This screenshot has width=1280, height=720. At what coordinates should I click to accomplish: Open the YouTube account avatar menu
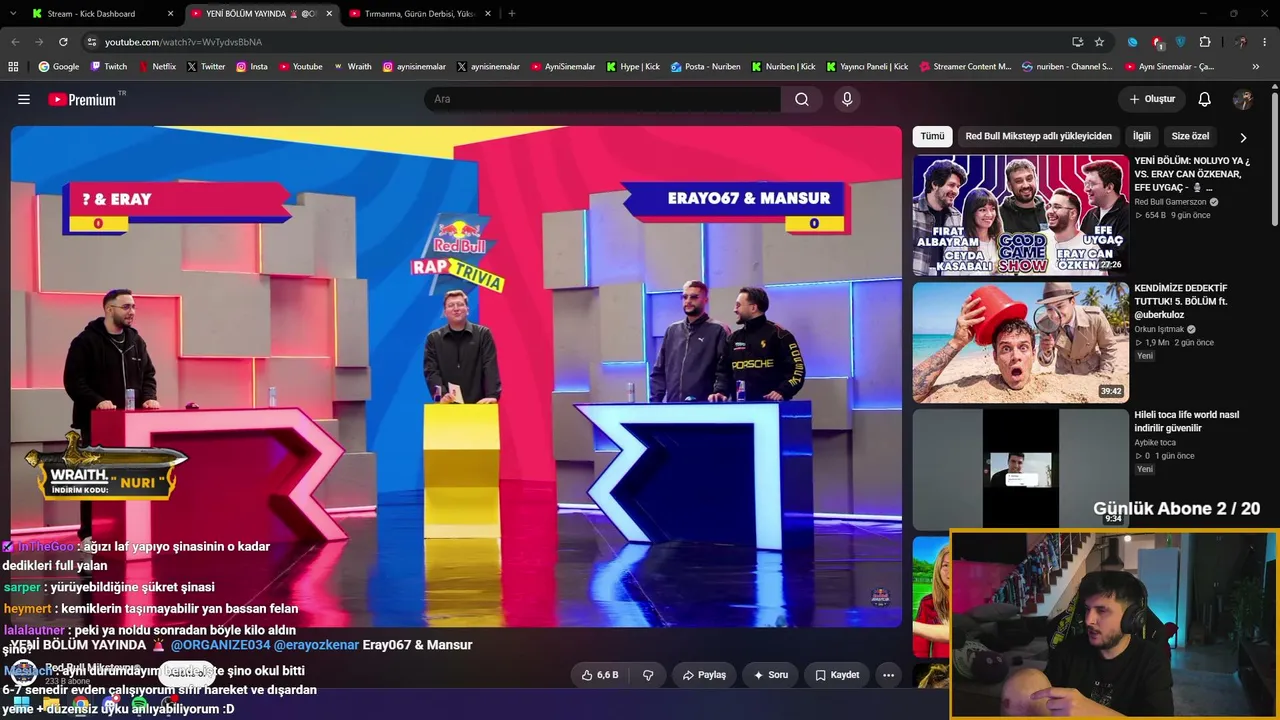(x=1243, y=99)
